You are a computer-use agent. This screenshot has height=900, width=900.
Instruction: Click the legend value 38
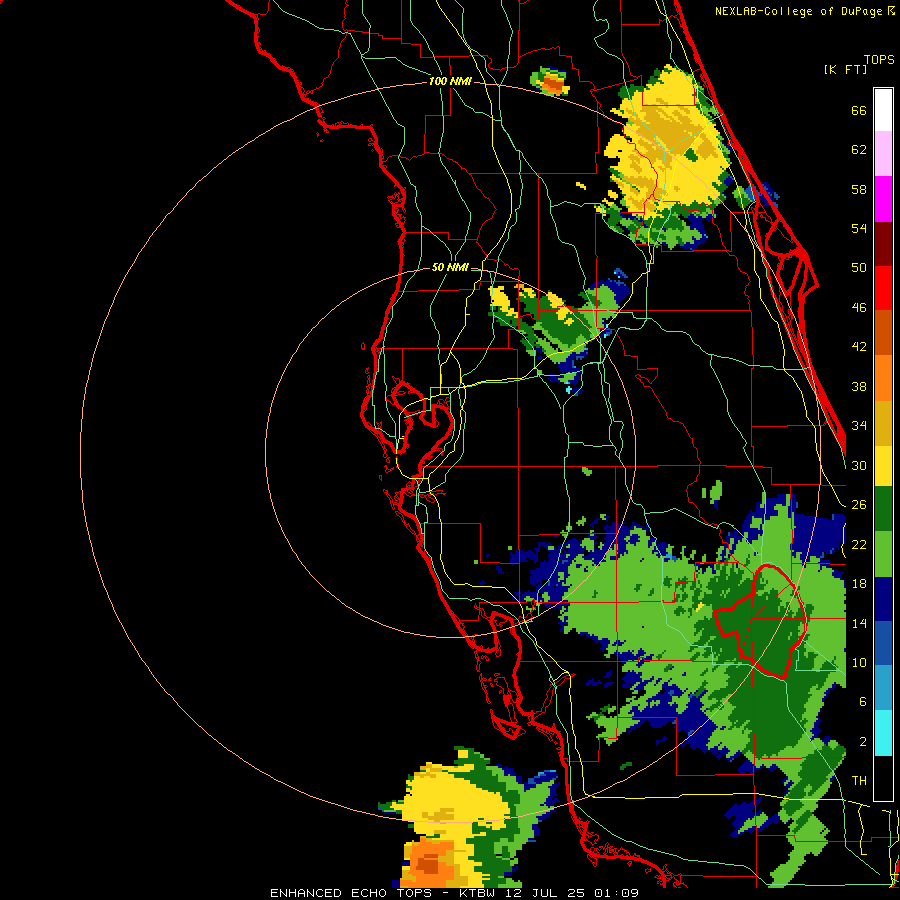(x=859, y=387)
